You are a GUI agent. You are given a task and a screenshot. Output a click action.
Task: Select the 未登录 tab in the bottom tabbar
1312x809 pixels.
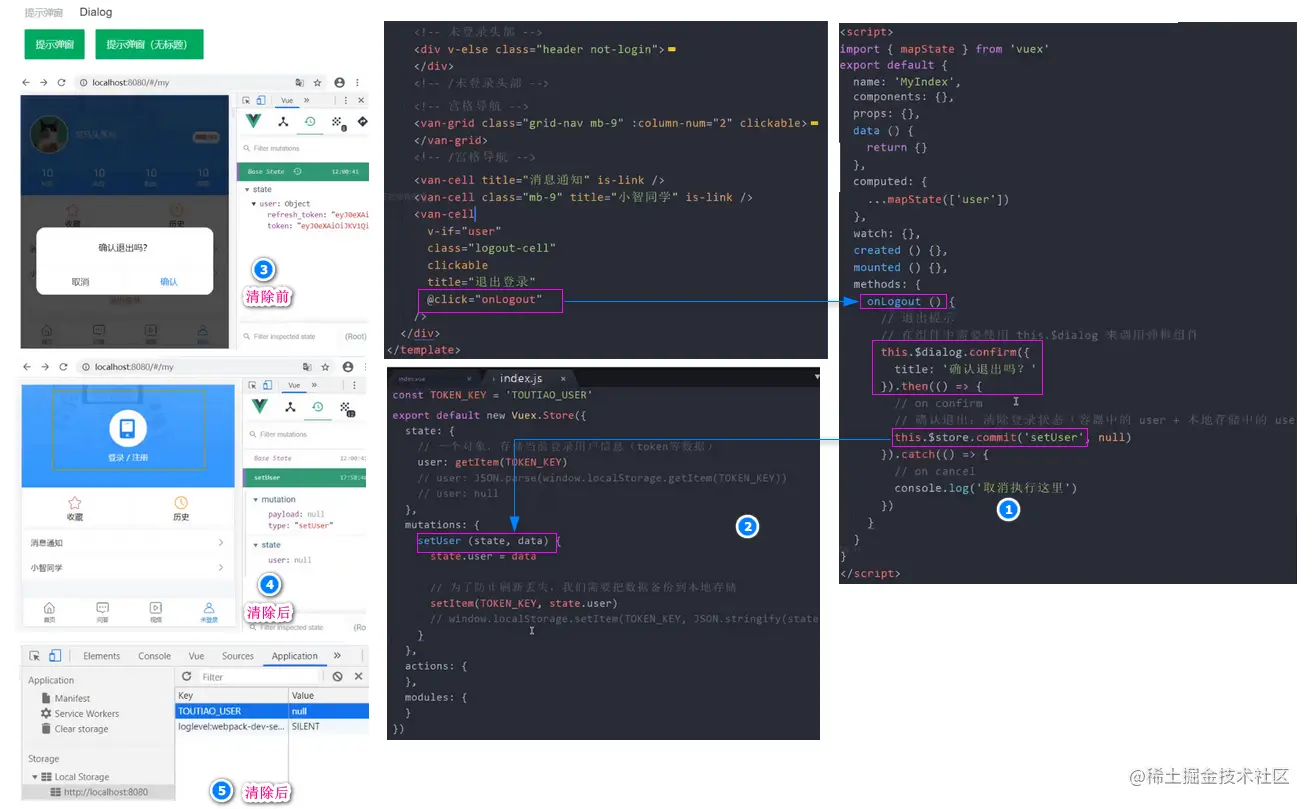pos(208,612)
